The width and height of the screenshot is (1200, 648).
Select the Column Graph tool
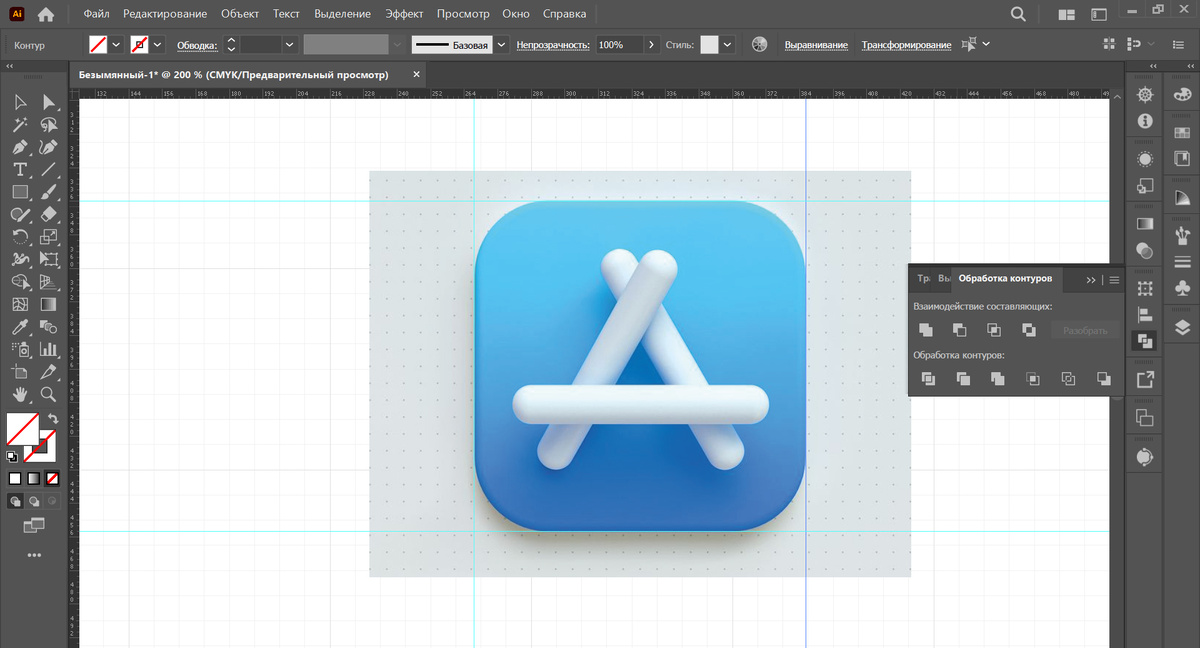click(x=48, y=350)
